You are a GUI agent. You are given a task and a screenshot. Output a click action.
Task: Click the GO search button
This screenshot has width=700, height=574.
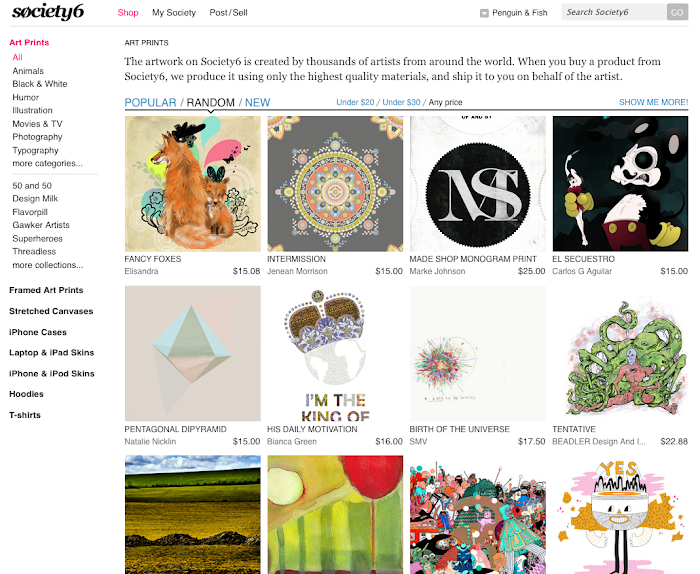coord(677,12)
